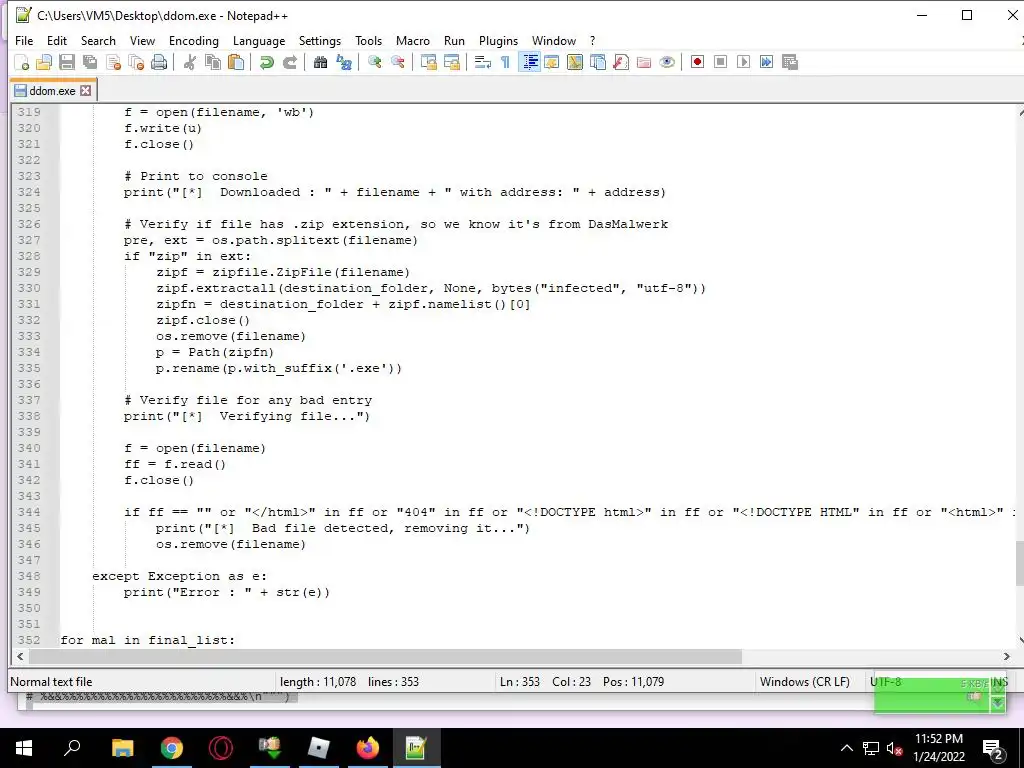Open the Document List toolbar icon
The height and width of the screenshot is (768, 1024).
598,62
